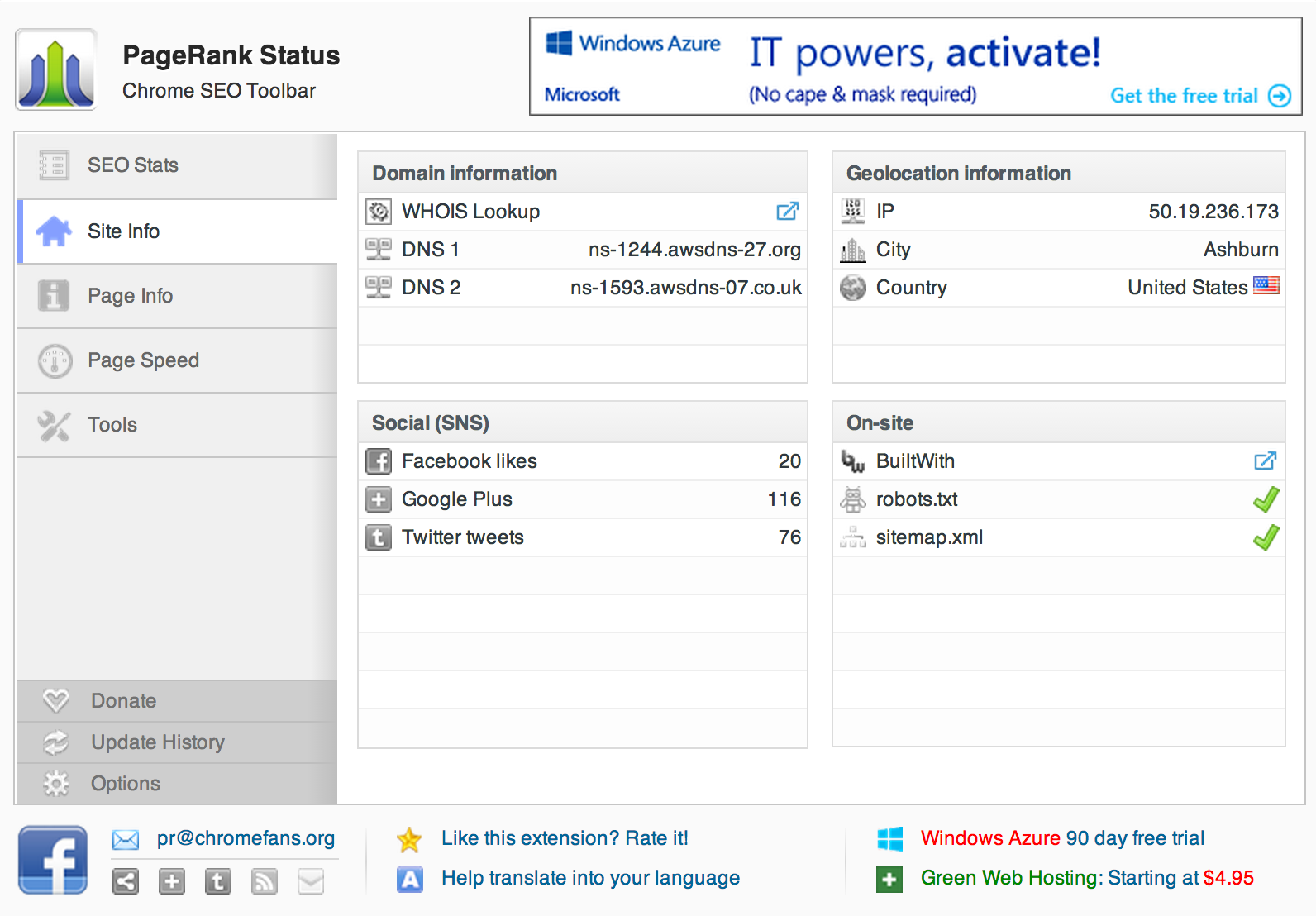This screenshot has height=916, width=1316.
Task: Click 'Like this extension? Rate it!' link
Action: pyautogui.click(x=565, y=838)
